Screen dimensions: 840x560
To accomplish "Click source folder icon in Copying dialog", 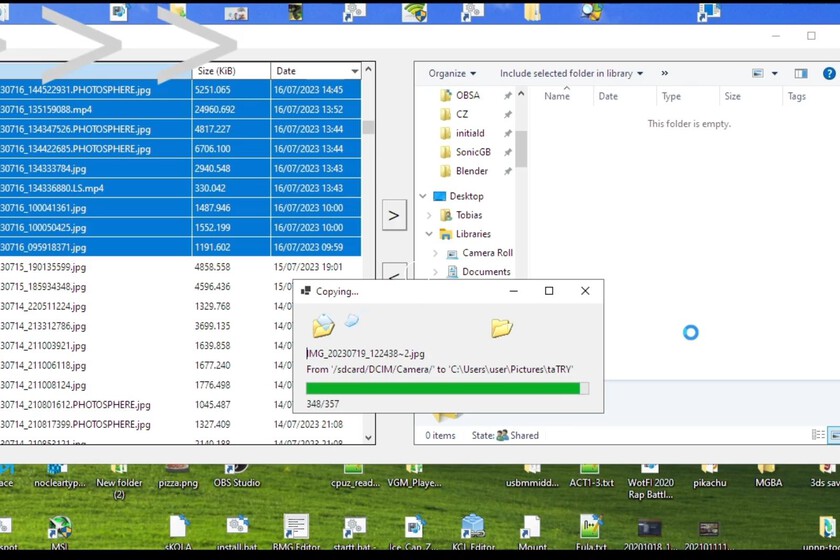I will [x=324, y=326].
